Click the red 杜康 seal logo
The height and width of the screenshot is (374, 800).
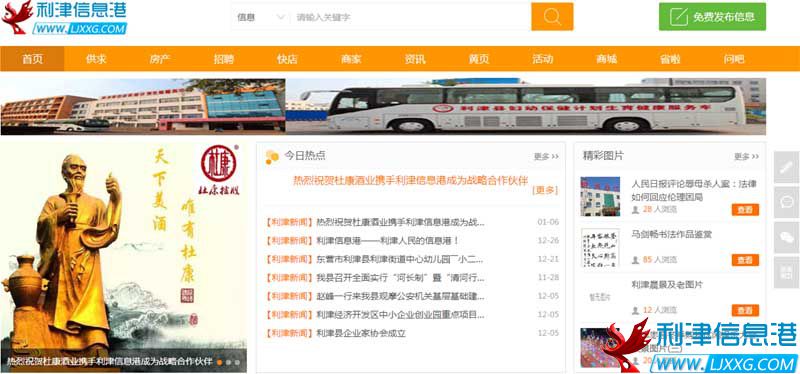click(x=218, y=163)
